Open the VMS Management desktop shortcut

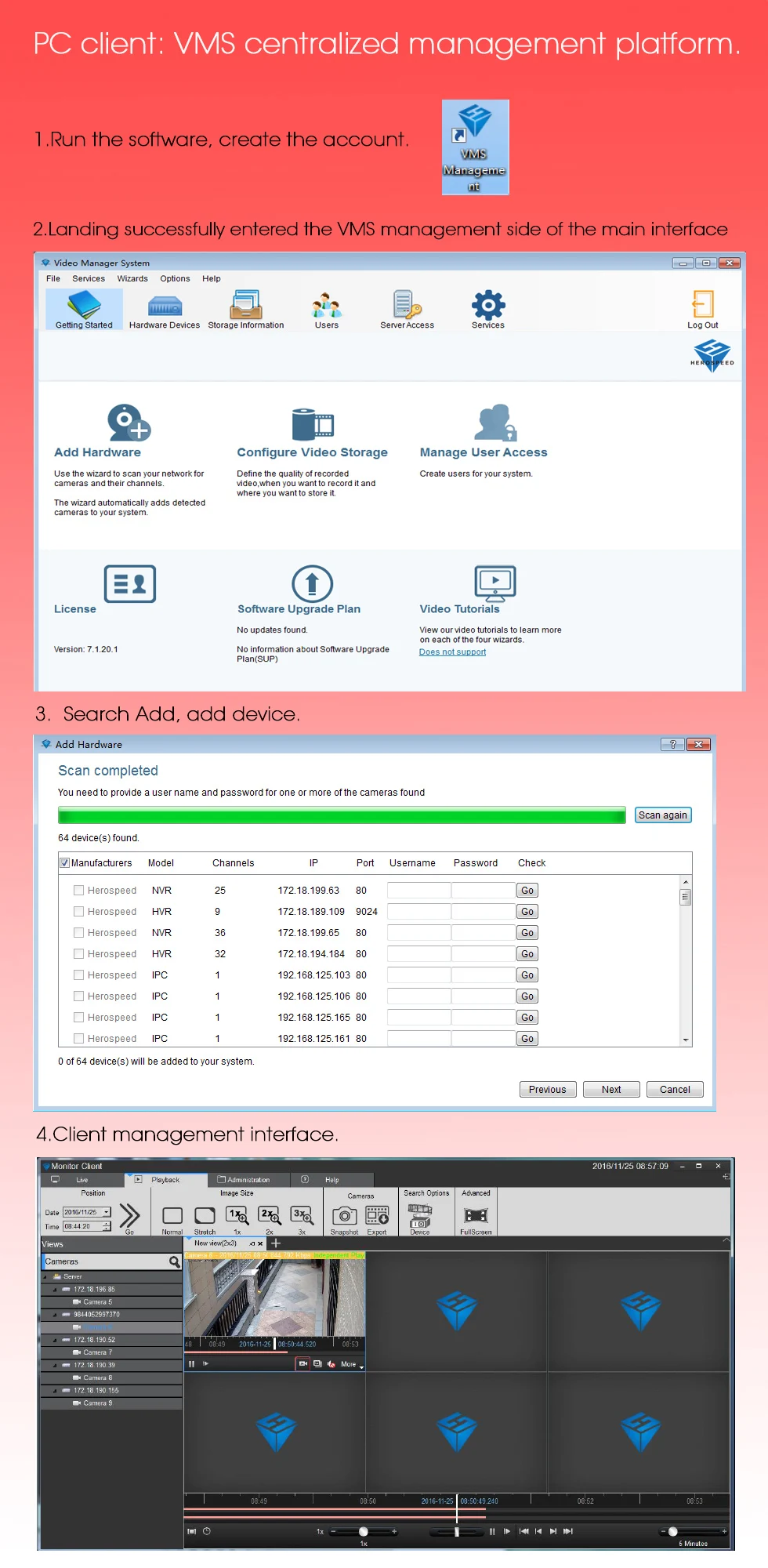[475, 147]
